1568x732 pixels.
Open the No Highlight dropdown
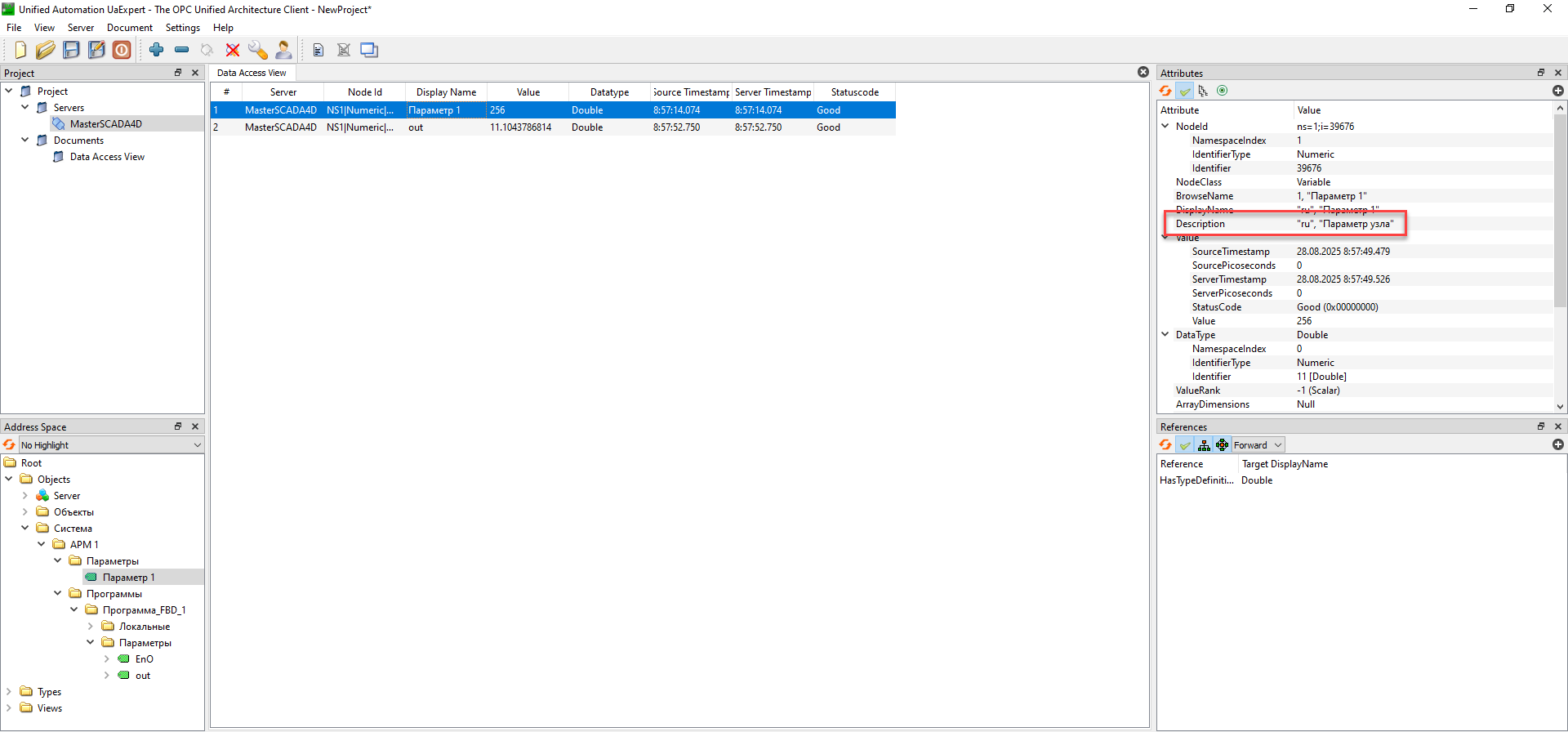point(110,444)
